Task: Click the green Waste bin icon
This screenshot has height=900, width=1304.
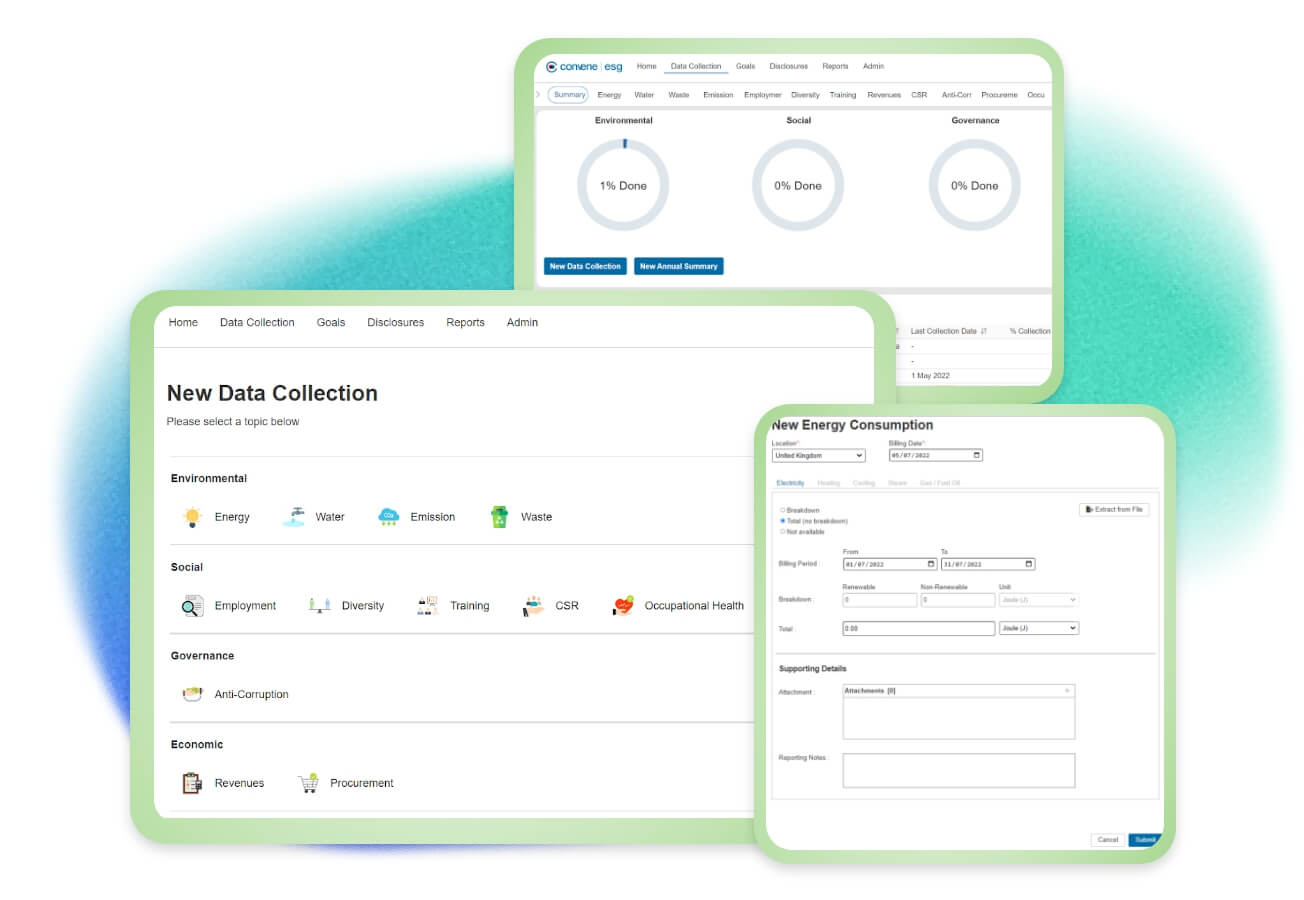Action: [x=499, y=517]
